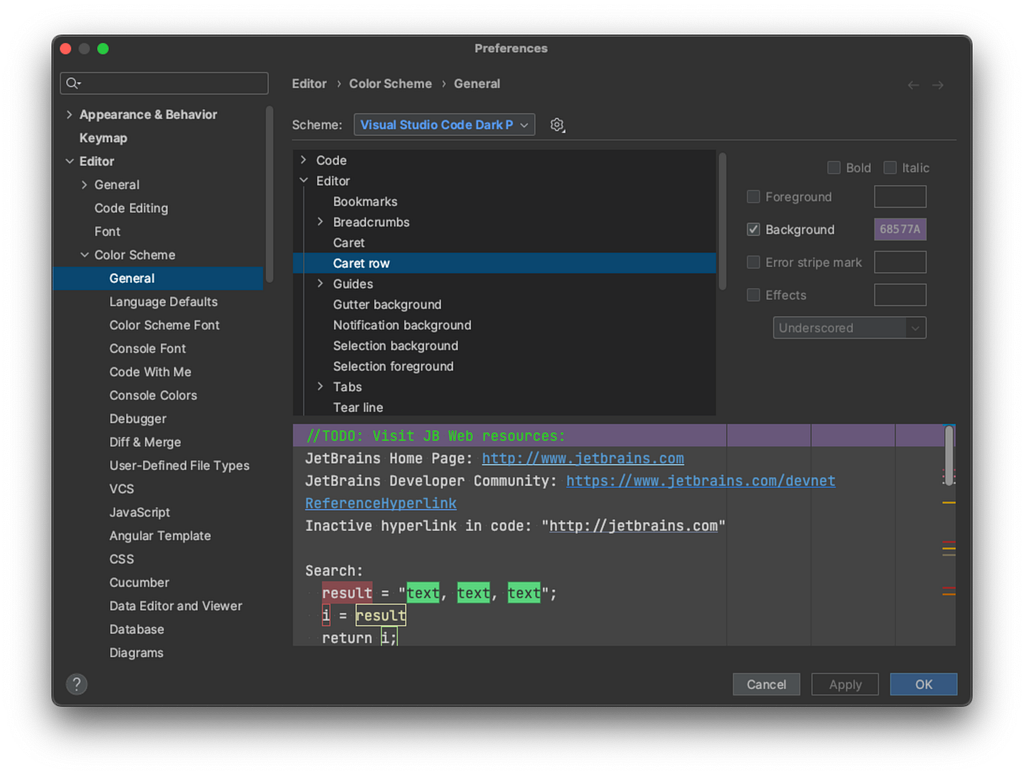Open the scheme actions gear icon
Screen dimensions: 1024x775
click(557, 125)
